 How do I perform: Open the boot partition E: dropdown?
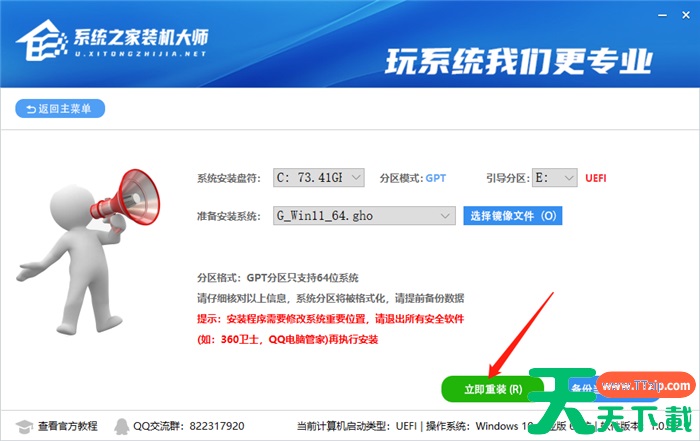click(554, 178)
